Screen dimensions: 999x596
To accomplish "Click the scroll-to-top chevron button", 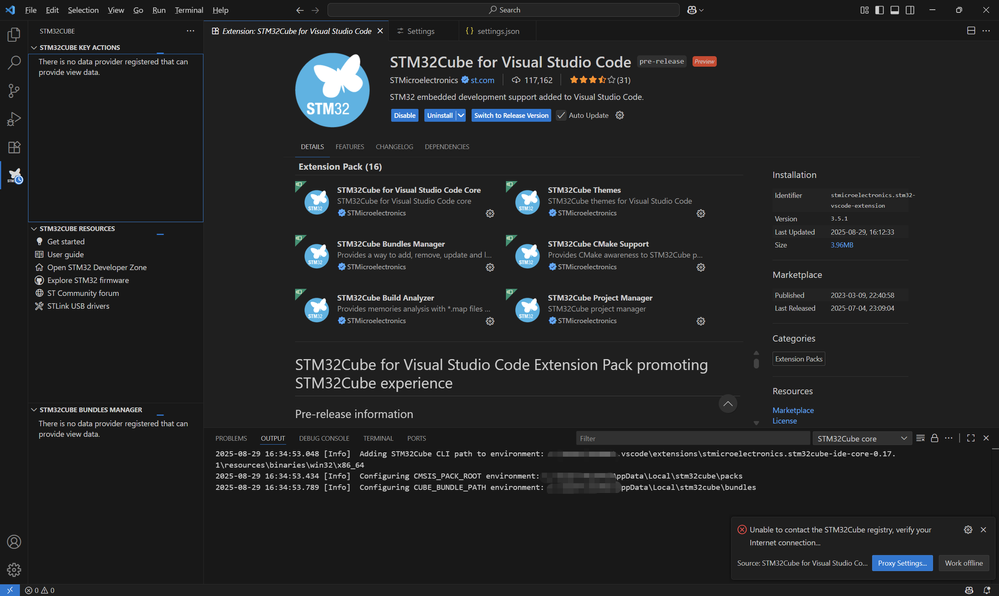I will (728, 403).
